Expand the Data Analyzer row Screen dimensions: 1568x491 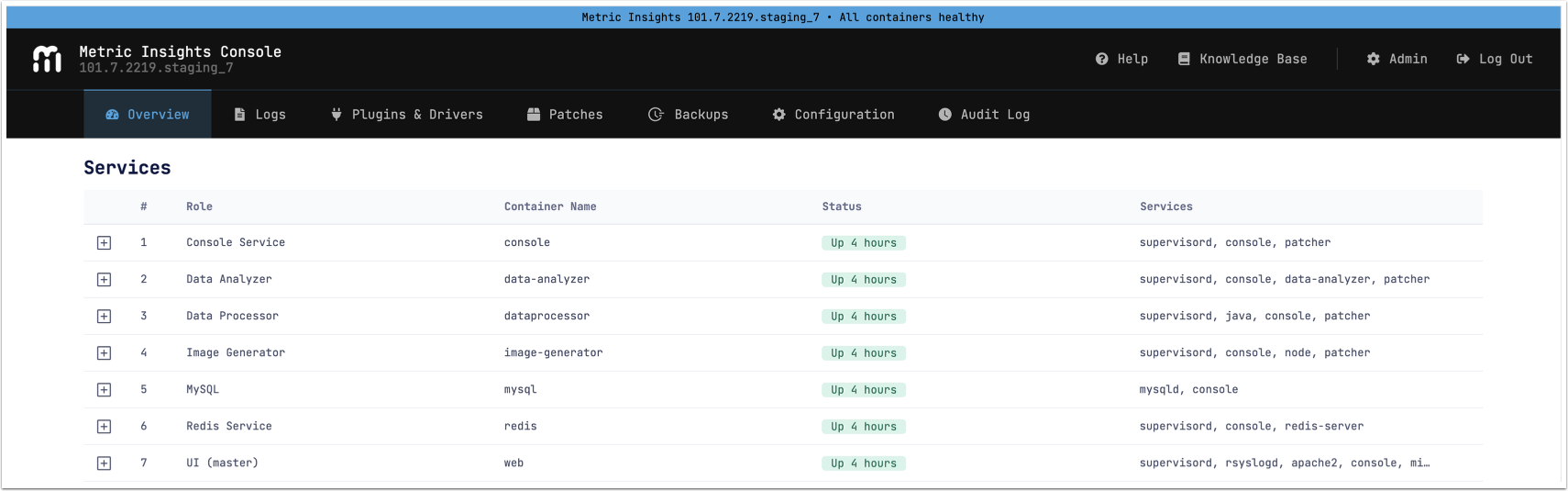(x=104, y=280)
